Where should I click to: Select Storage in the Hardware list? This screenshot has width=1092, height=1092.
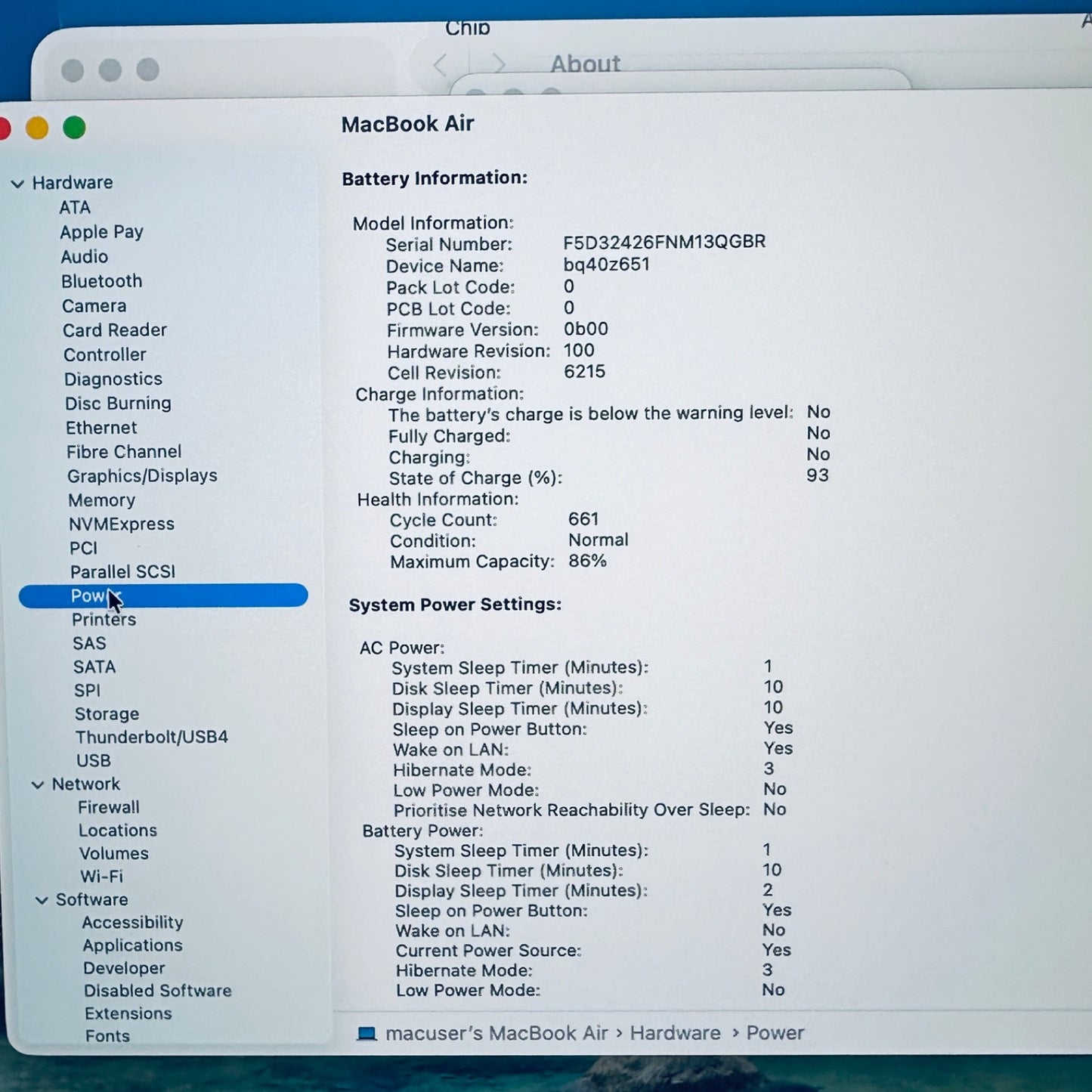pos(107,714)
